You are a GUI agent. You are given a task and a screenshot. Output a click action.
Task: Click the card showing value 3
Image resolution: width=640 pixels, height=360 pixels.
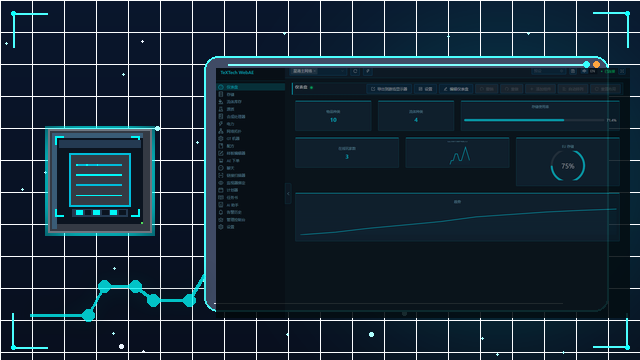click(347, 153)
